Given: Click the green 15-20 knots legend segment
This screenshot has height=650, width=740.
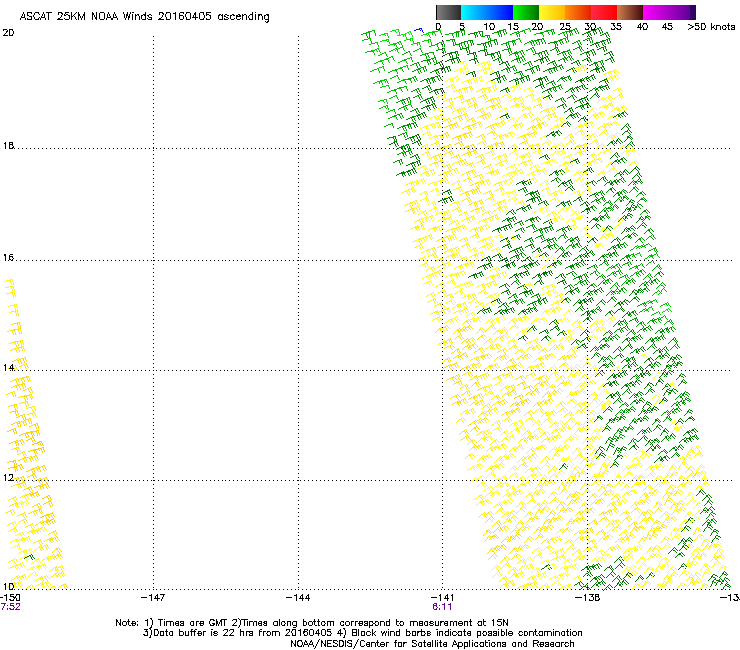Looking at the screenshot, I should pyautogui.click(x=526, y=12).
